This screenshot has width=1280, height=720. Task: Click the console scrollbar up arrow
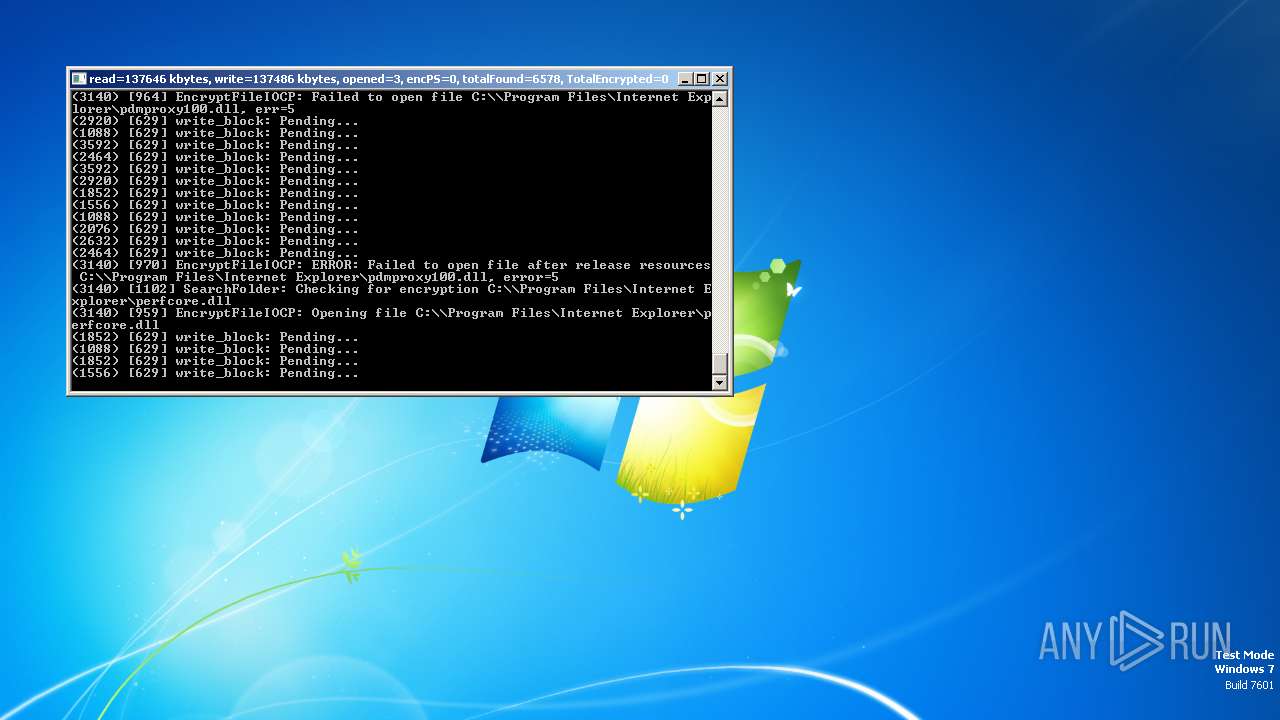click(x=719, y=98)
